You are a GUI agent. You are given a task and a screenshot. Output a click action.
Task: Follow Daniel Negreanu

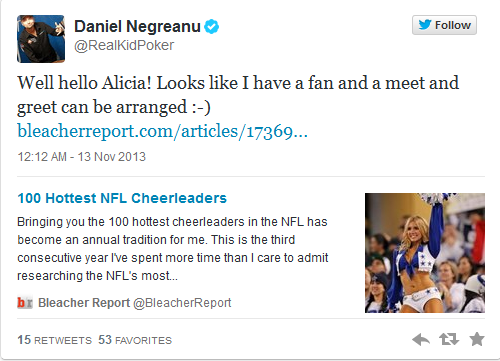click(x=444, y=25)
